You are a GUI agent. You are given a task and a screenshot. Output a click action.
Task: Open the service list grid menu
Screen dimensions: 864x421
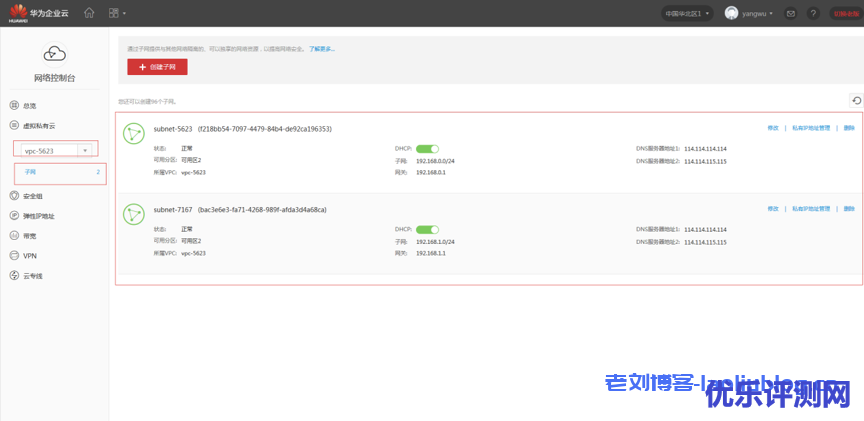pos(116,13)
